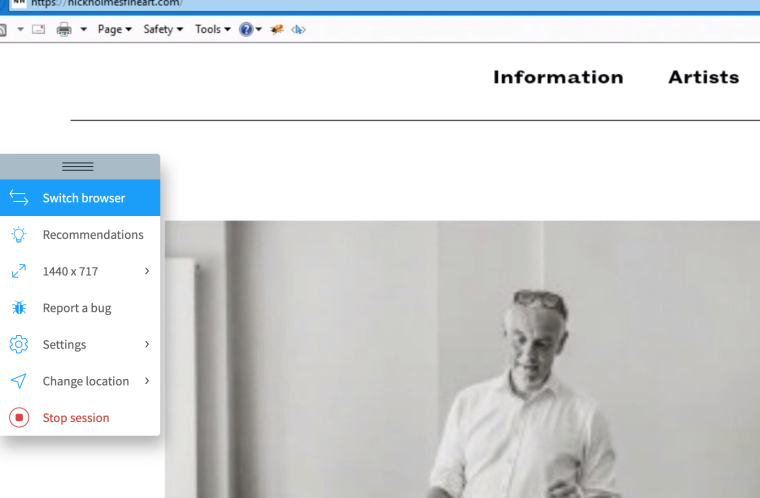This screenshot has width=760, height=498.
Task: Expand the 1440 x 717 resolution submenu
Action: point(146,271)
